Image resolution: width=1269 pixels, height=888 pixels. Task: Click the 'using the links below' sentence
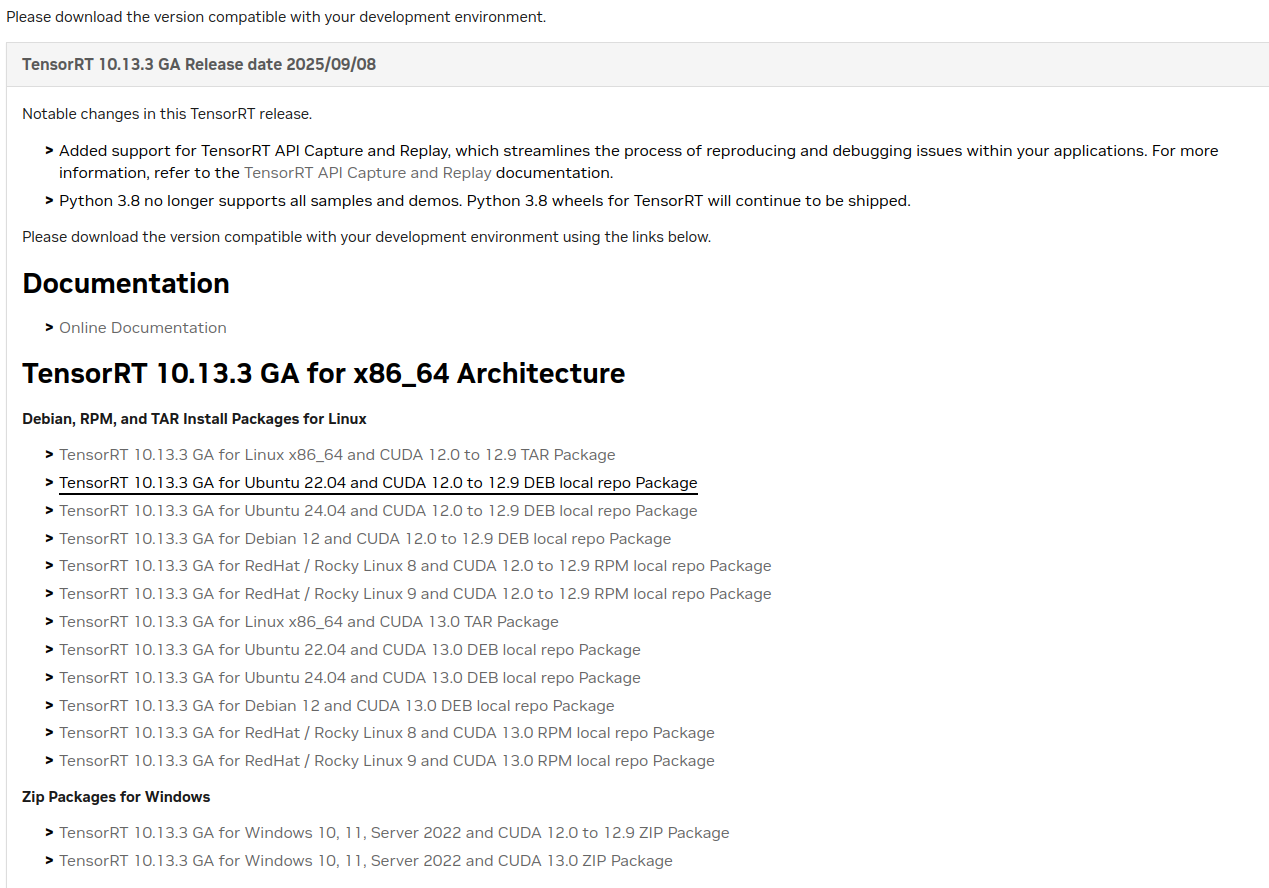(367, 238)
